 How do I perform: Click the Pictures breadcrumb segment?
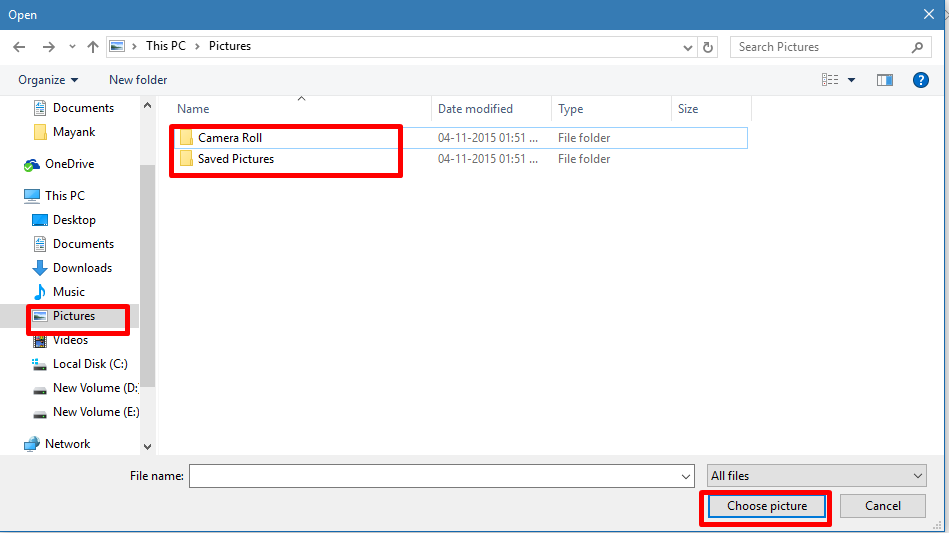click(x=230, y=46)
